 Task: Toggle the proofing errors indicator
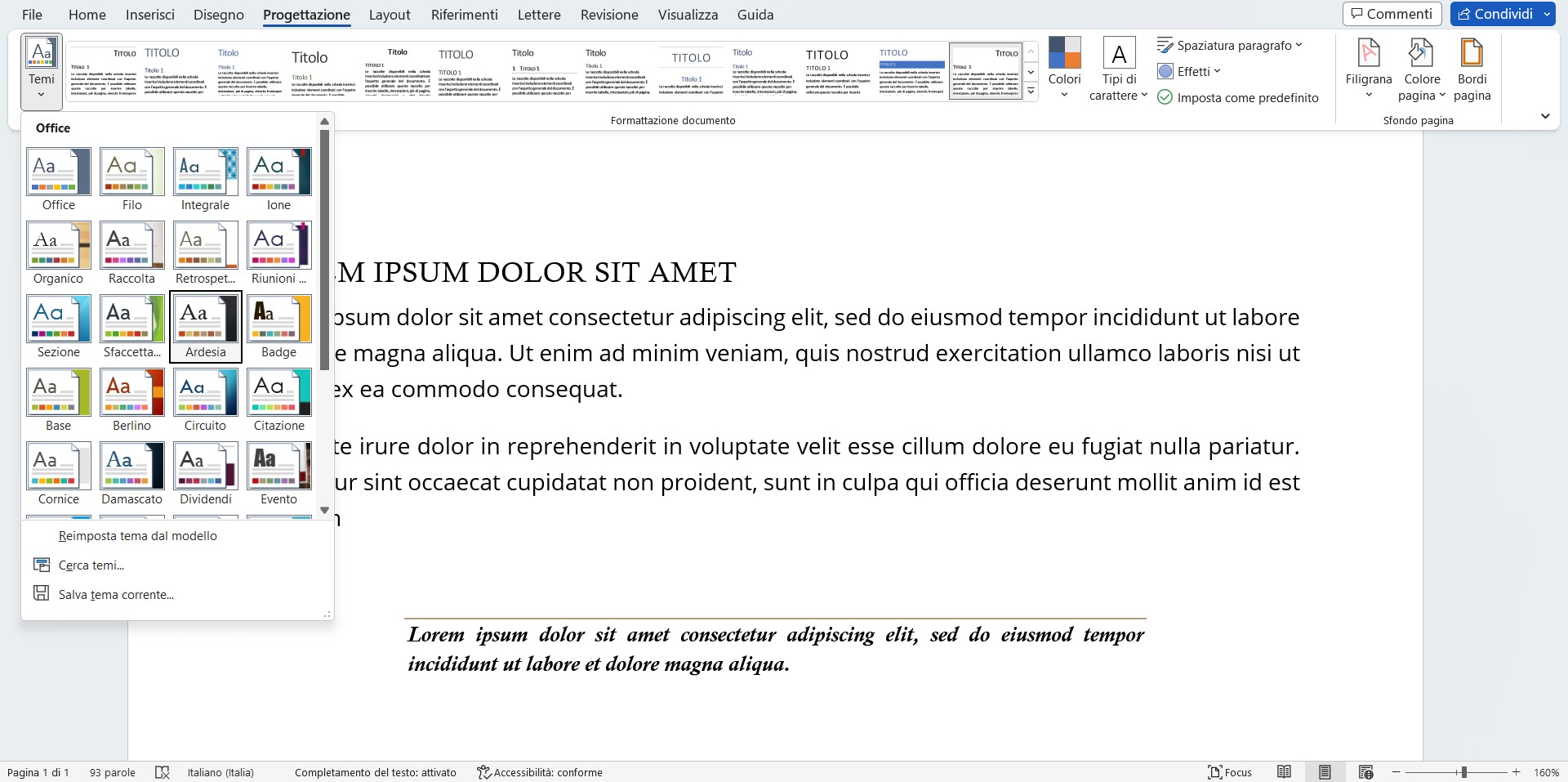[x=162, y=772]
